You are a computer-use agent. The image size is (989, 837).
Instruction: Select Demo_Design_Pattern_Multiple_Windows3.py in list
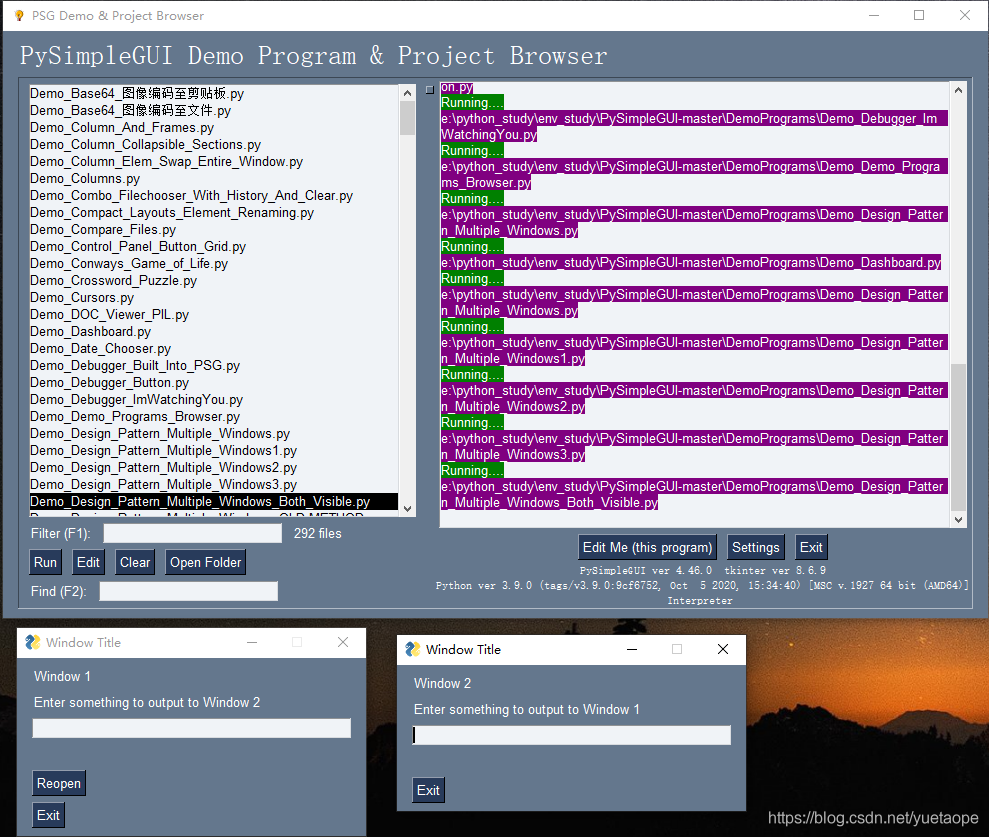(214, 485)
